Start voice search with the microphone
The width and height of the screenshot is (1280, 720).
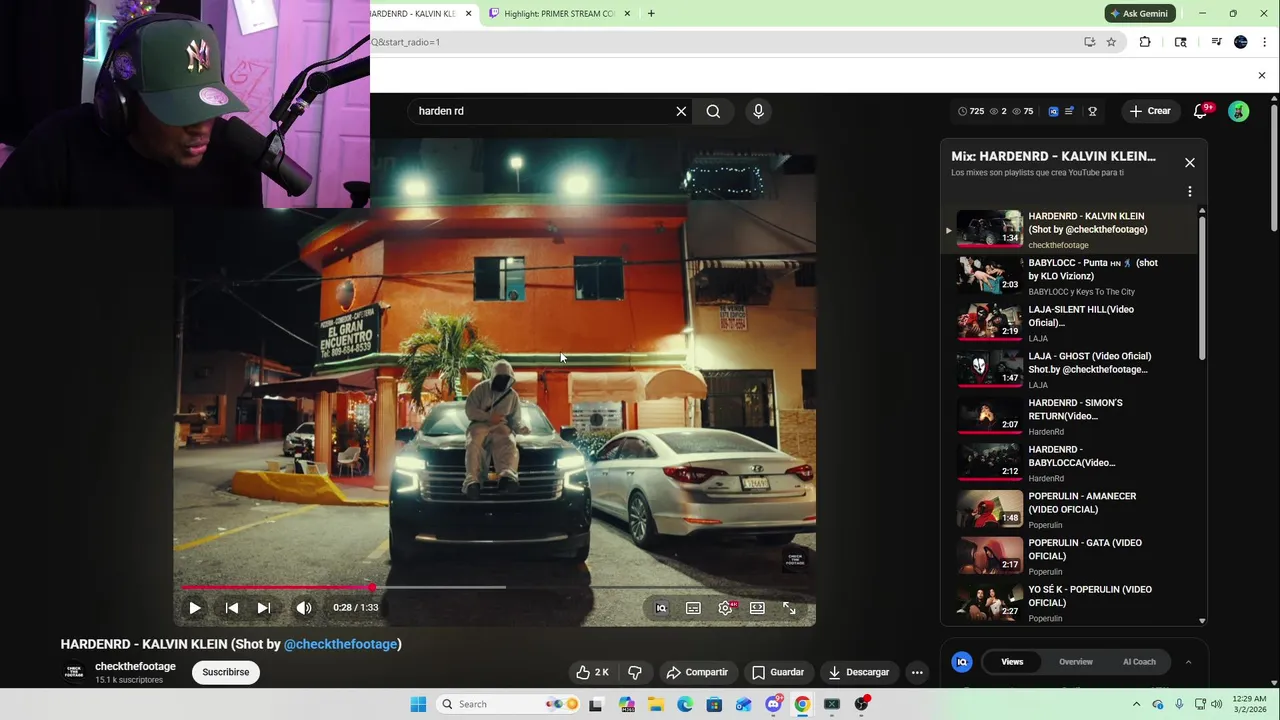[x=758, y=111]
